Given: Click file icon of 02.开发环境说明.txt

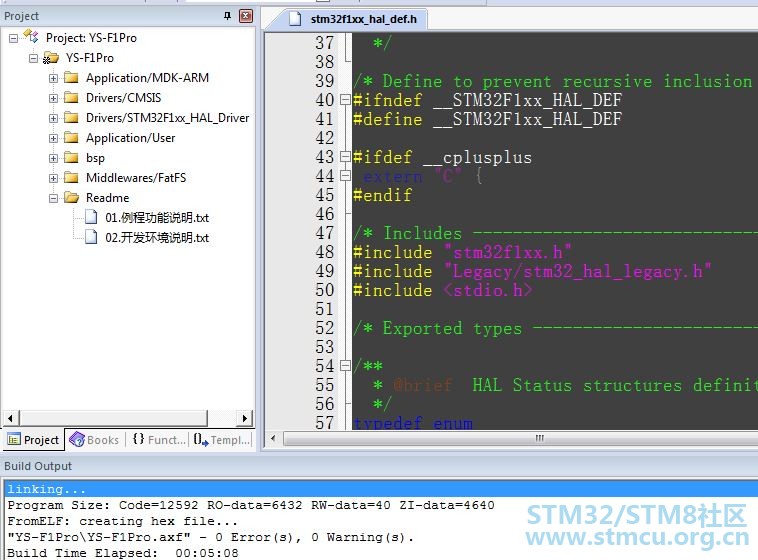Looking at the screenshot, I should point(91,237).
